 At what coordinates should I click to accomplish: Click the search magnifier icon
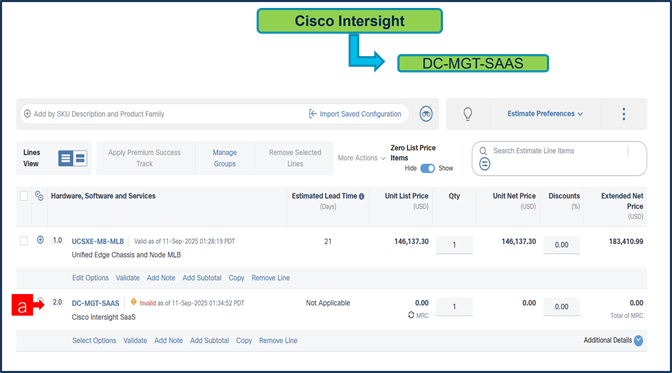point(483,151)
